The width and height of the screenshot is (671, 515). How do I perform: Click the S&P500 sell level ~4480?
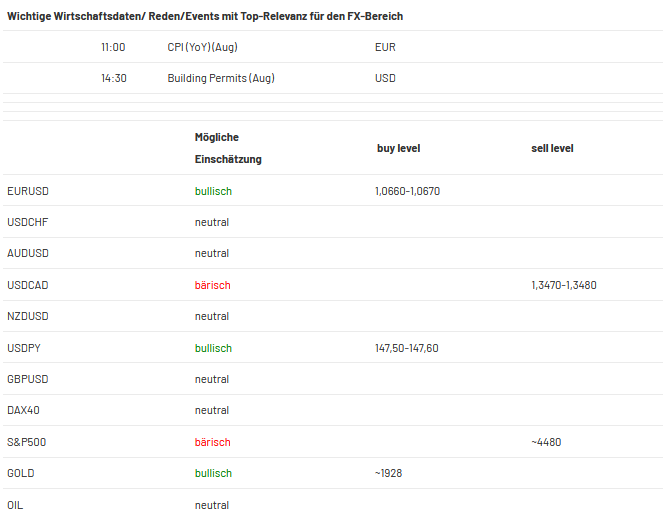tap(546, 442)
